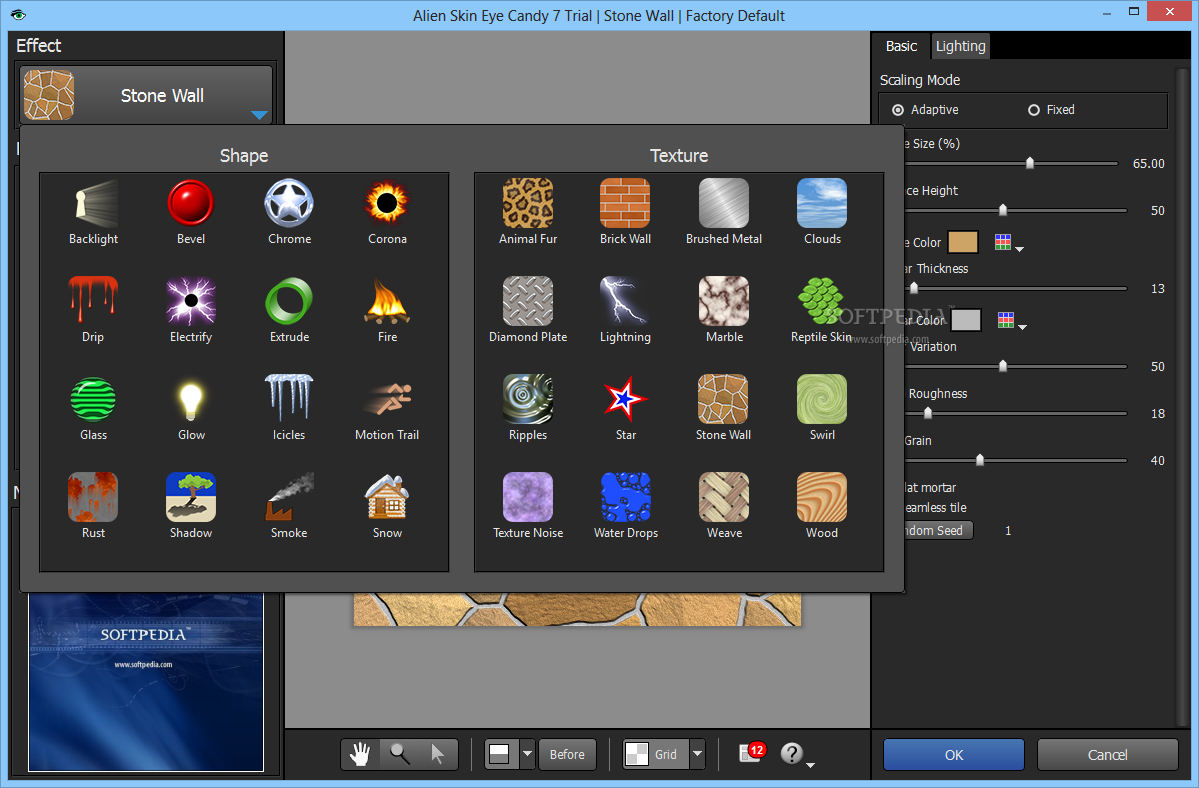
Task: Click the Random Seed button
Action: (x=938, y=530)
